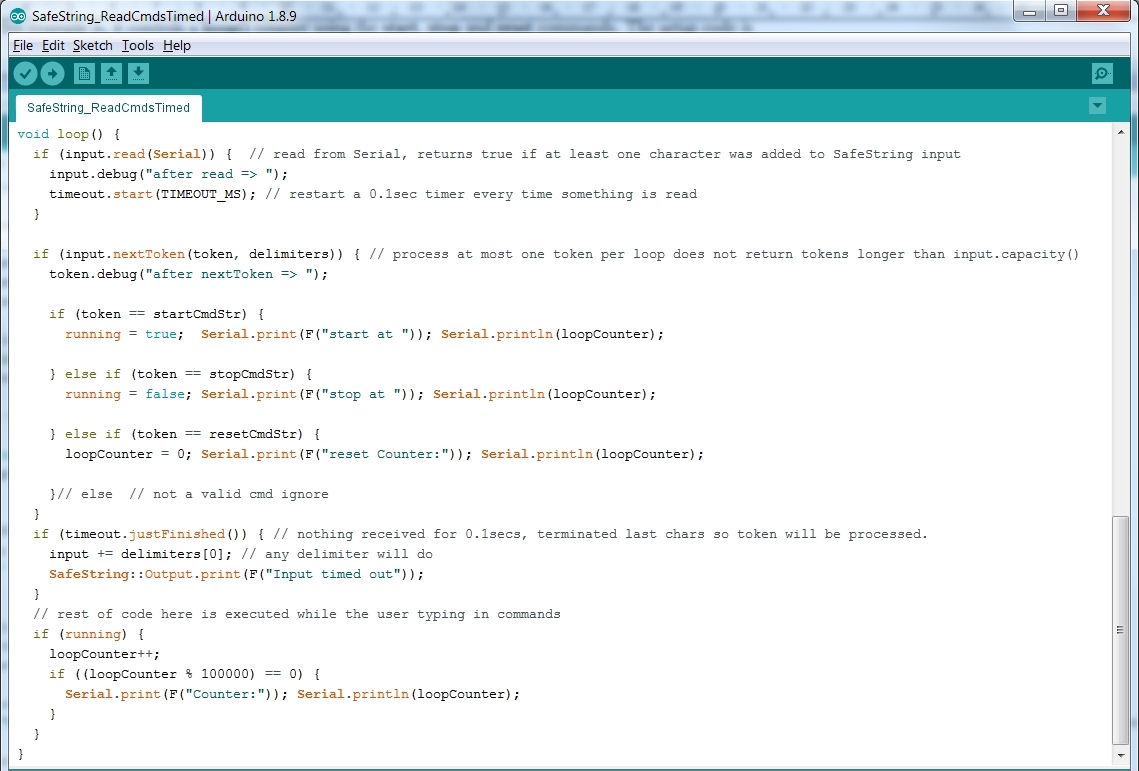Open the Serial Monitor magnifier icon

click(1101, 73)
